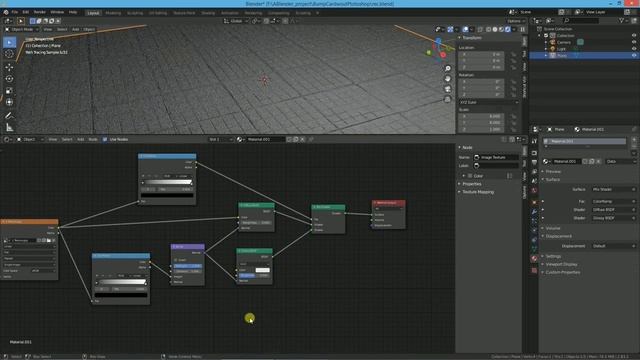This screenshot has height=360, width=640.
Task: Hide the Plane in outliner with eye icon
Action: (634, 55)
